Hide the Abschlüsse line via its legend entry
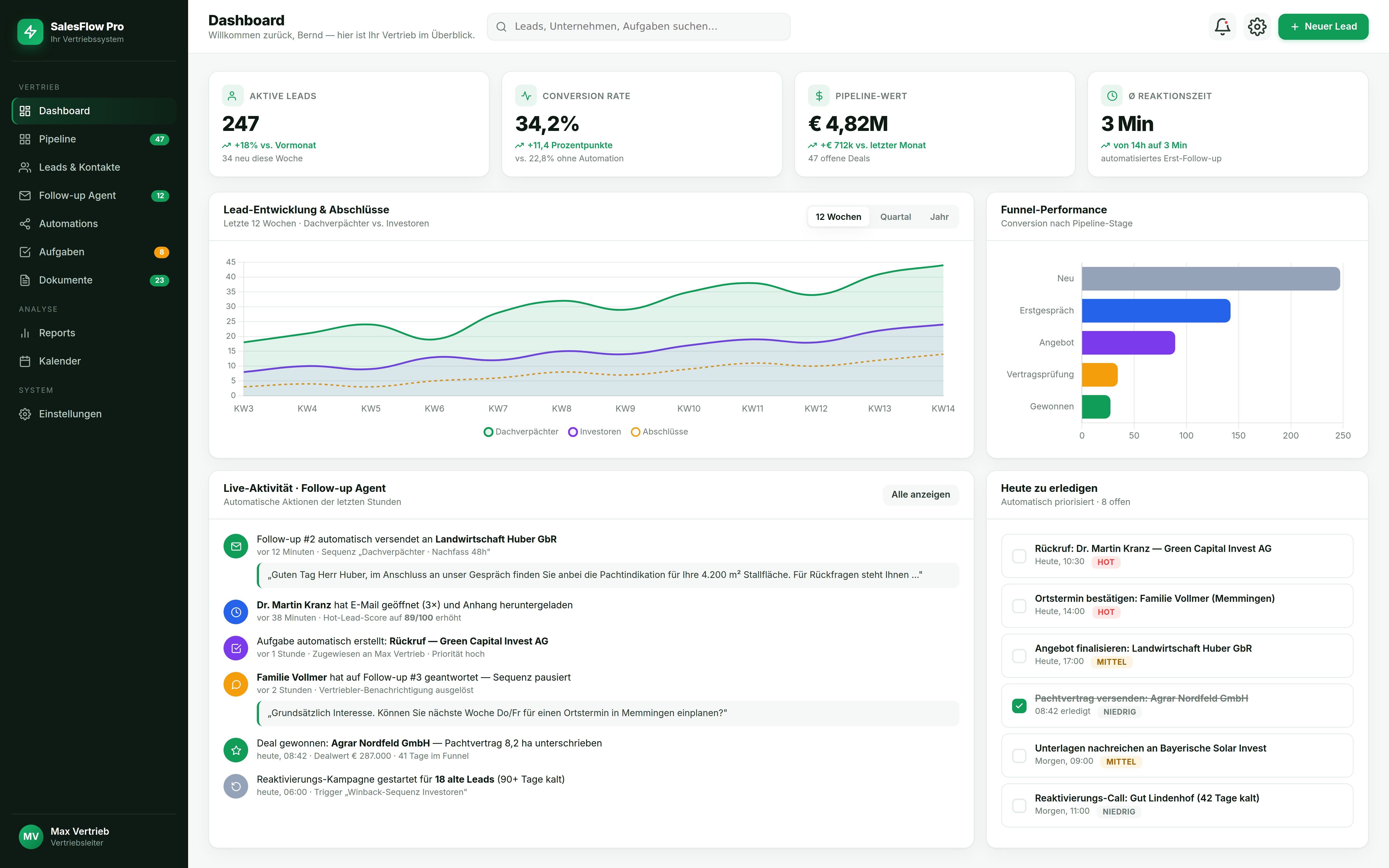The width and height of the screenshot is (1389, 868). pos(660,431)
